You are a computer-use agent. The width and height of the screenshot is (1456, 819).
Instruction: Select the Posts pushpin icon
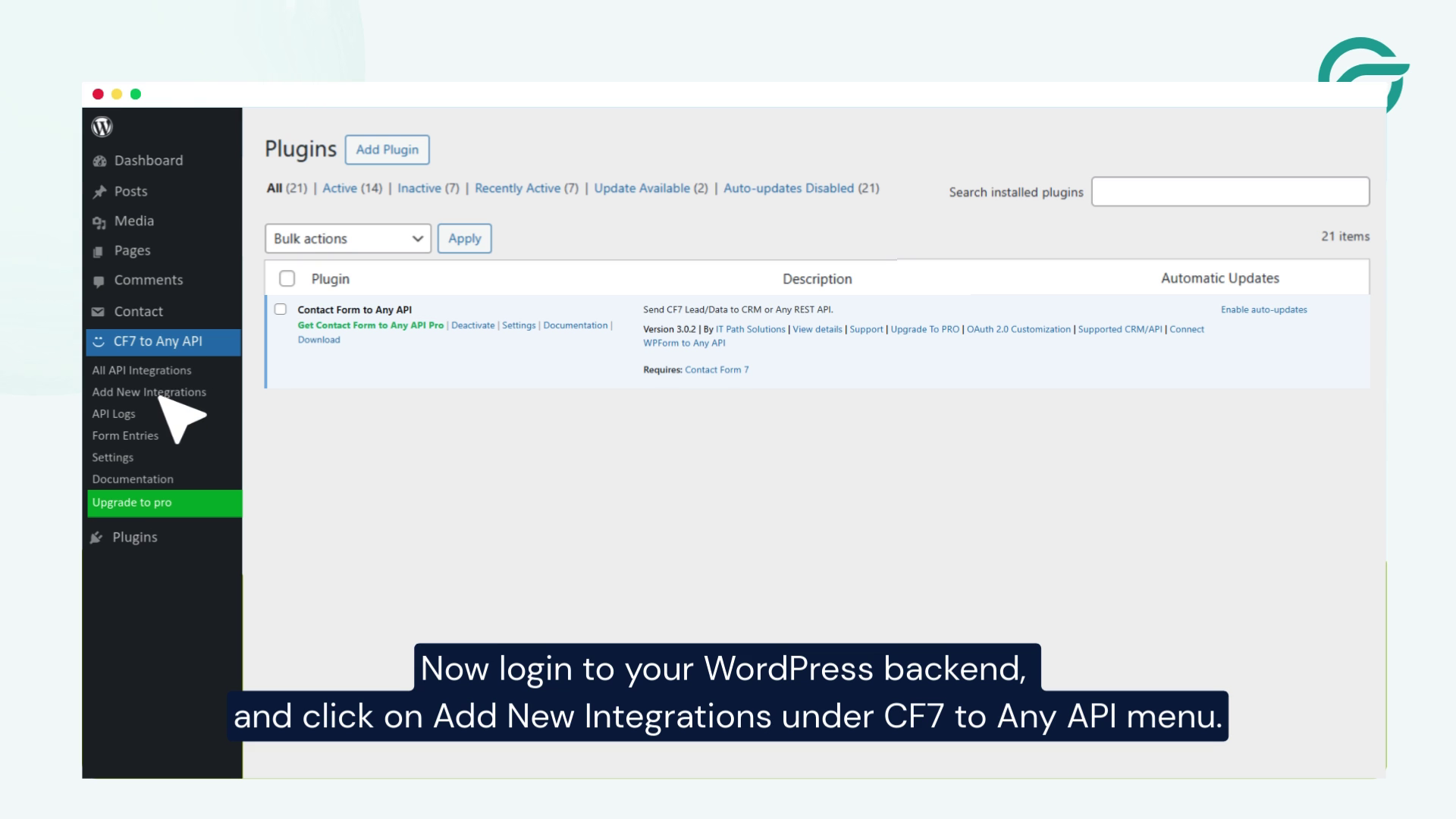99,191
